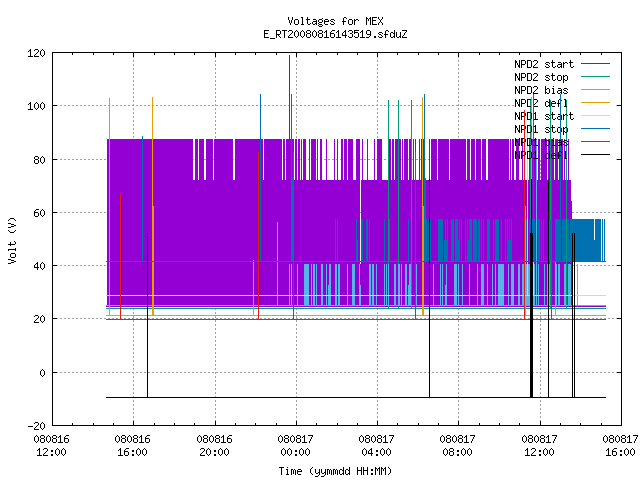Click the x-axis tick '080817 16:00'
This screenshot has width=640, height=480.
click(620, 446)
